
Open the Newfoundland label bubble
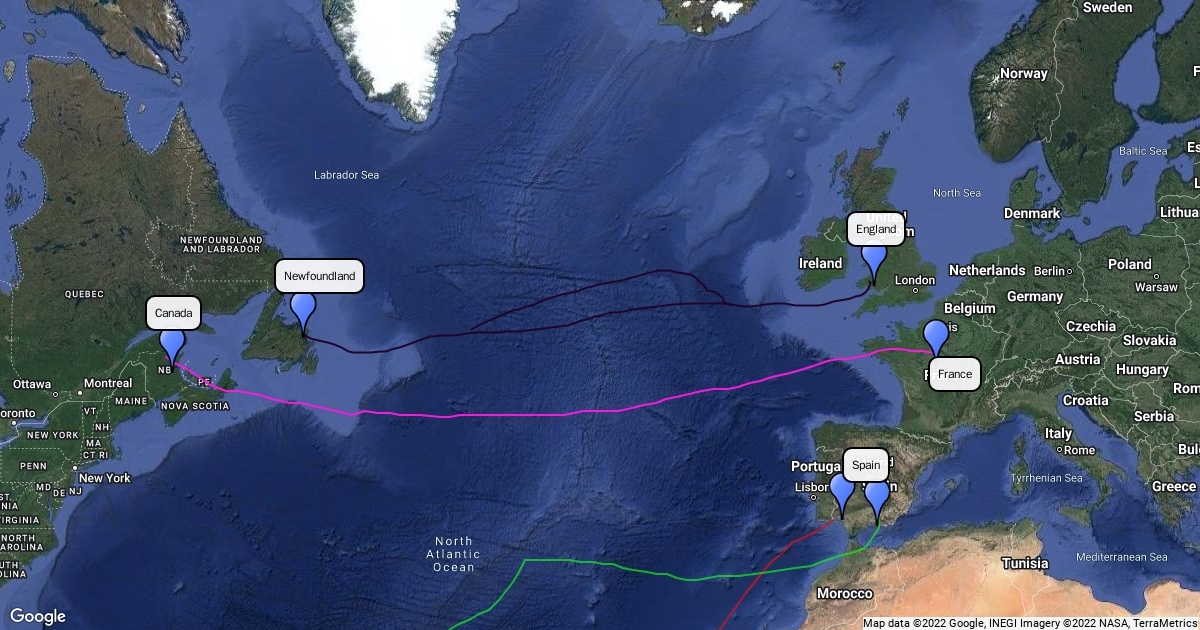coord(319,276)
